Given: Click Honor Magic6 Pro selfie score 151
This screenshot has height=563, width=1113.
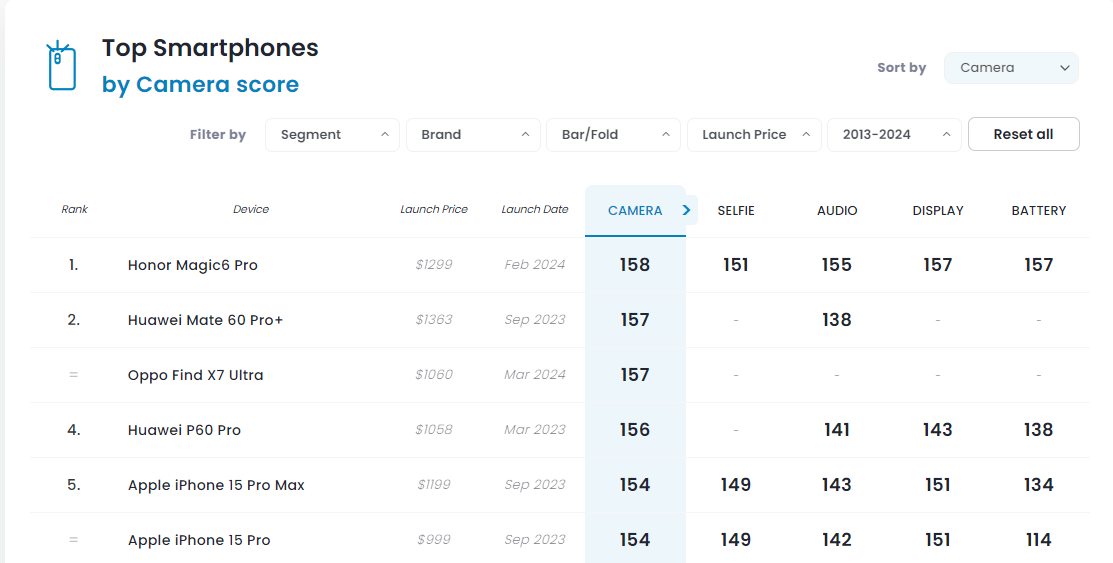Looking at the screenshot, I should 736,265.
